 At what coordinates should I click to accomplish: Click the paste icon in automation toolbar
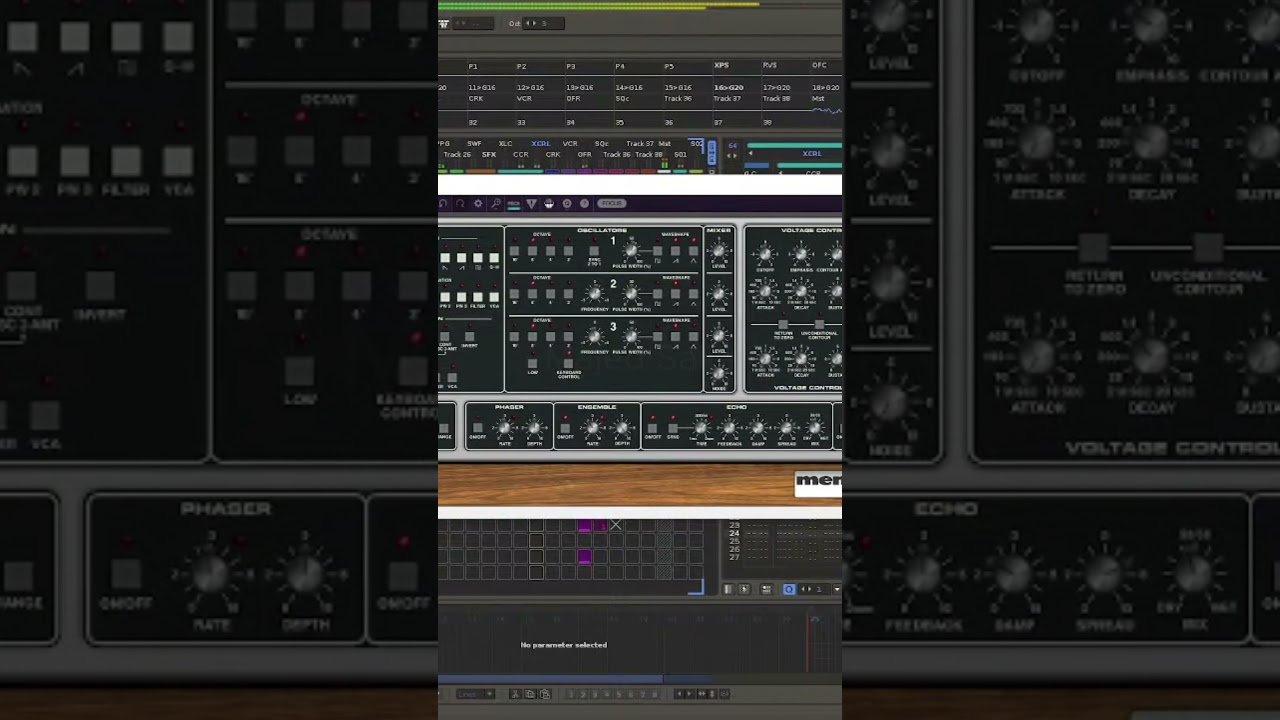tap(545, 694)
